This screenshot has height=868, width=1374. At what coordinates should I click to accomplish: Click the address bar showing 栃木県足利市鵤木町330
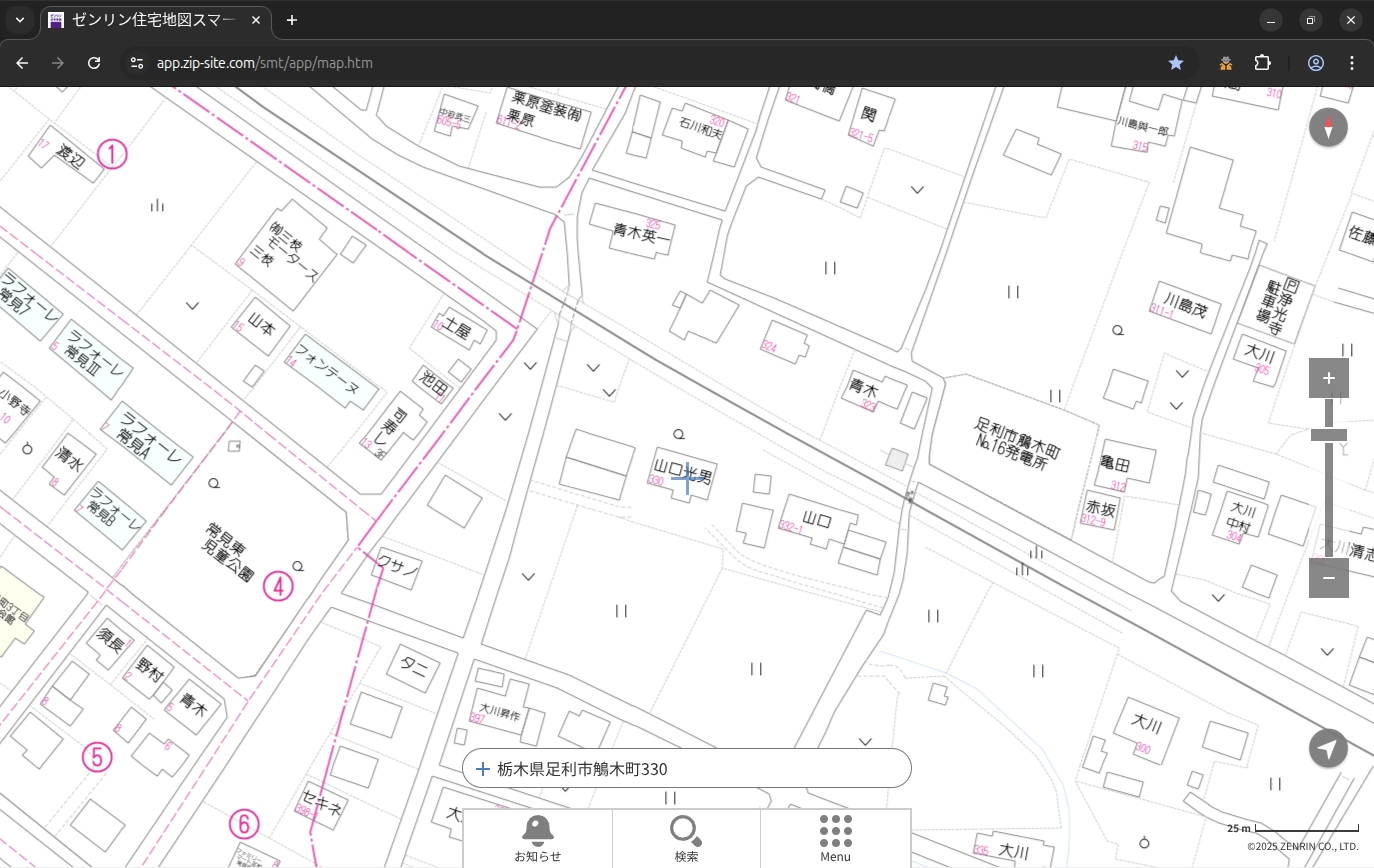686,769
